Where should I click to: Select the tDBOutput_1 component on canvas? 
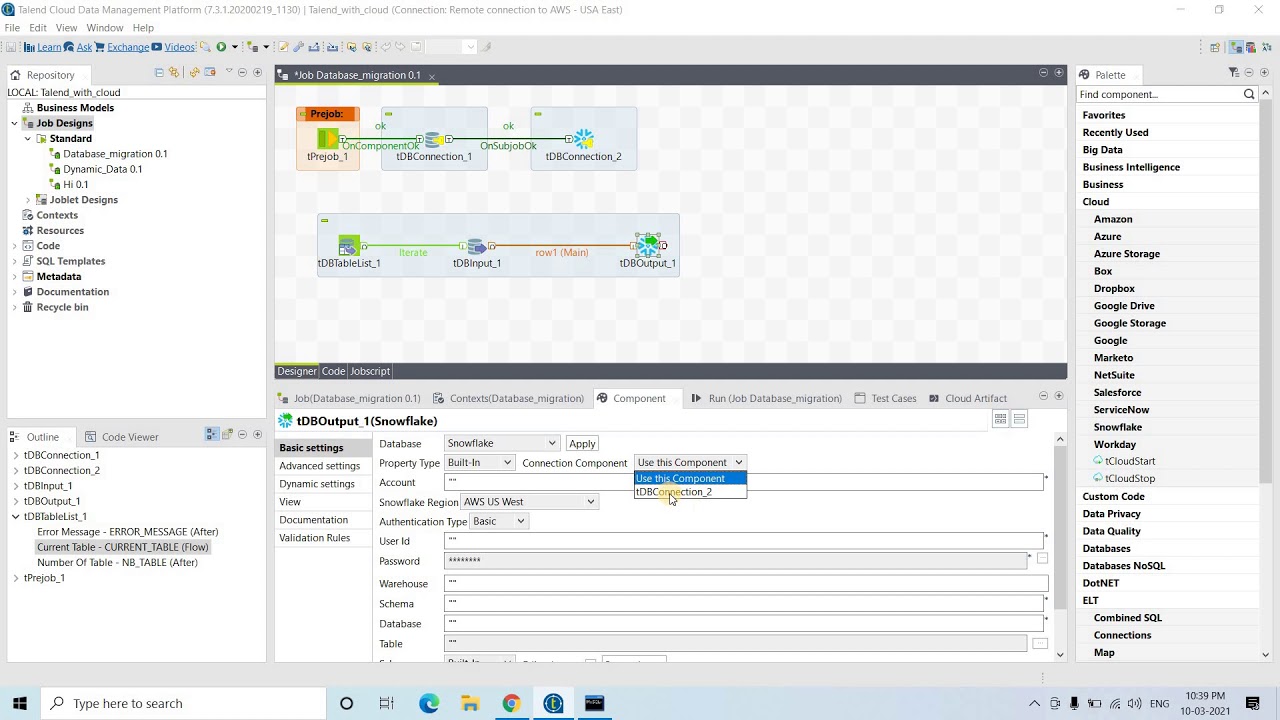(648, 245)
